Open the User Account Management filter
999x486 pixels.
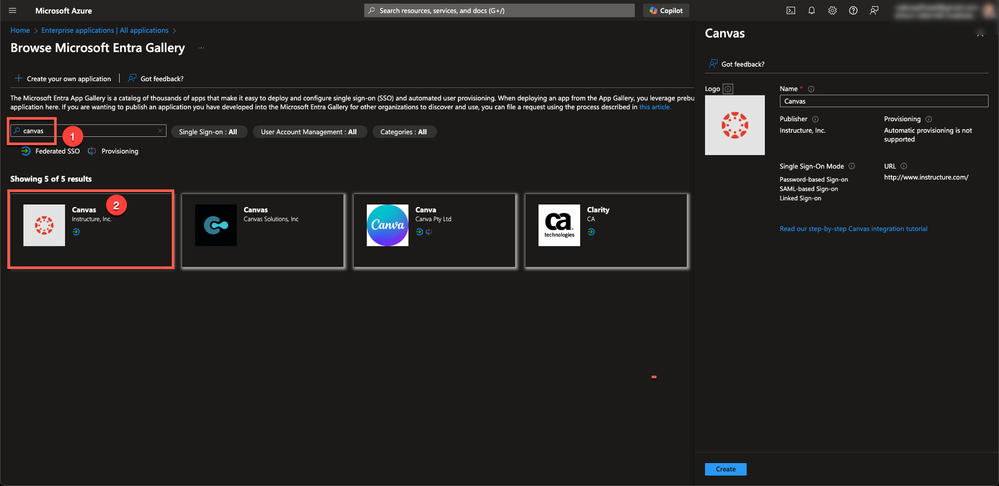[308, 131]
